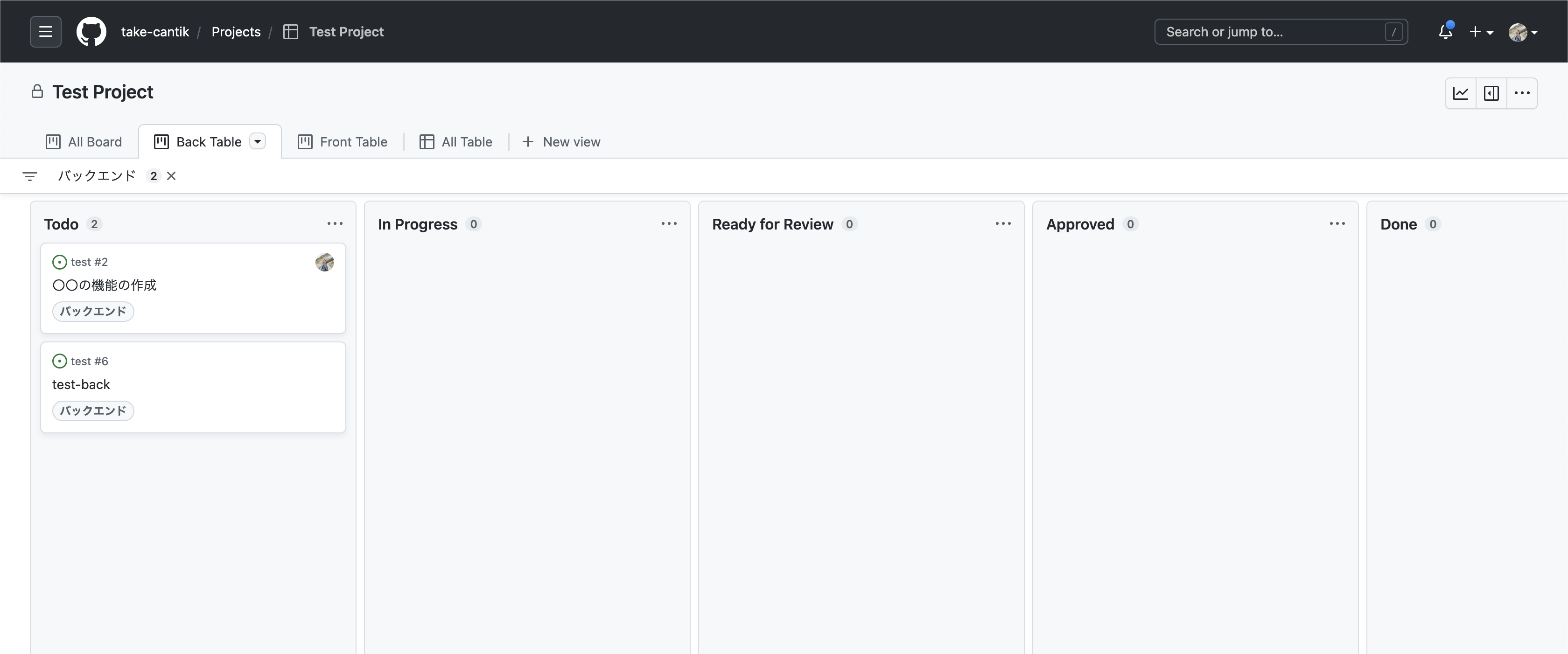The image size is (1568, 654).
Task: Add a New view
Action: (x=561, y=142)
